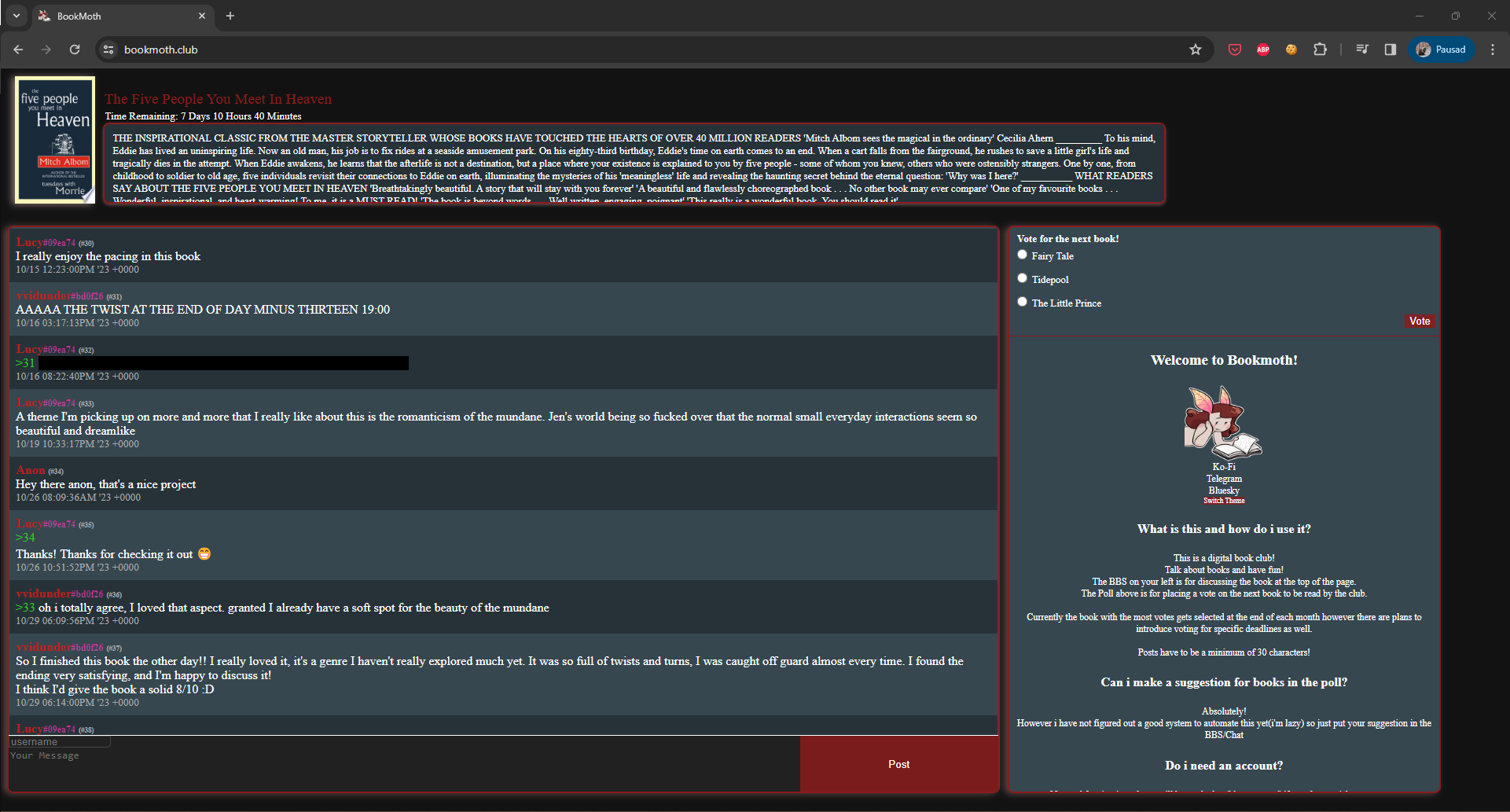Click 'Can i make a suggestion' heading
Screen dimensions: 1510x812
click(x=1224, y=682)
